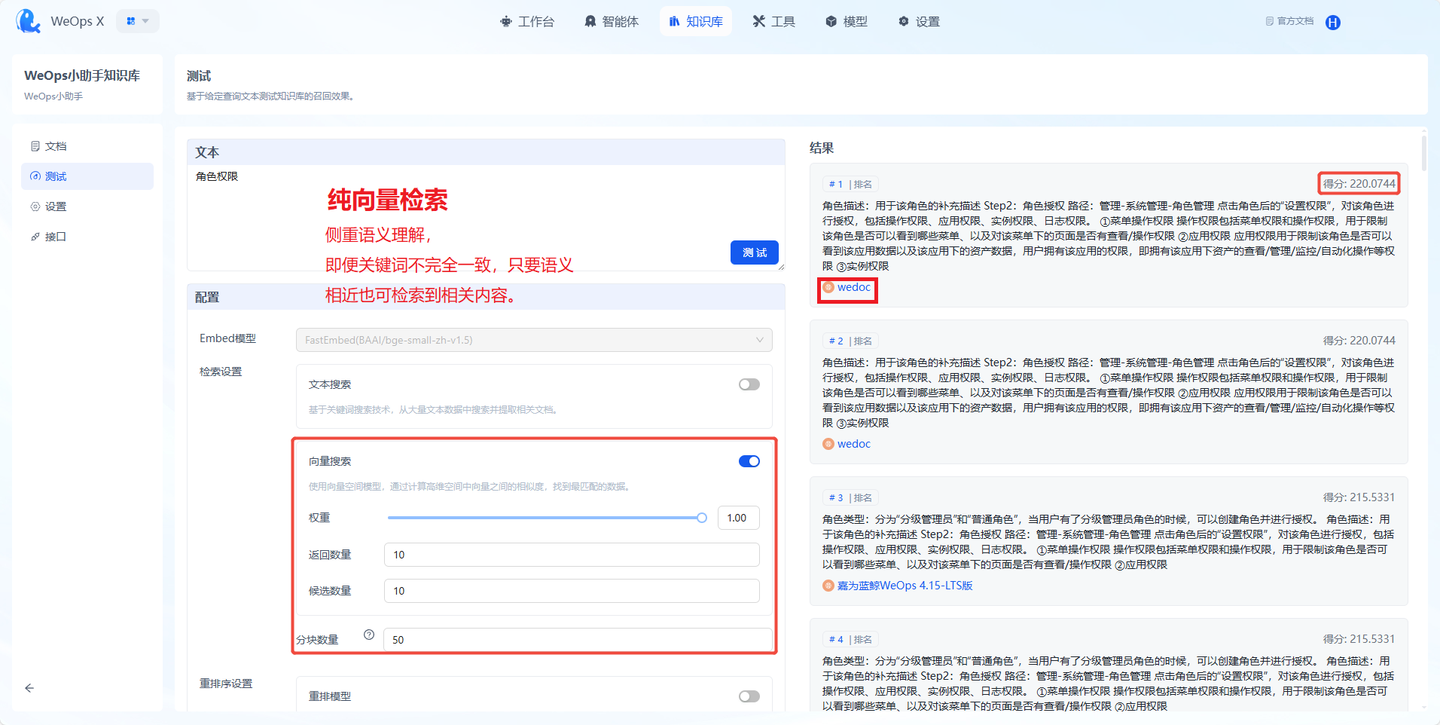This screenshot has width=1440, height=725.
Task: Enable the 重排模型 toggle
Action: 749,696
